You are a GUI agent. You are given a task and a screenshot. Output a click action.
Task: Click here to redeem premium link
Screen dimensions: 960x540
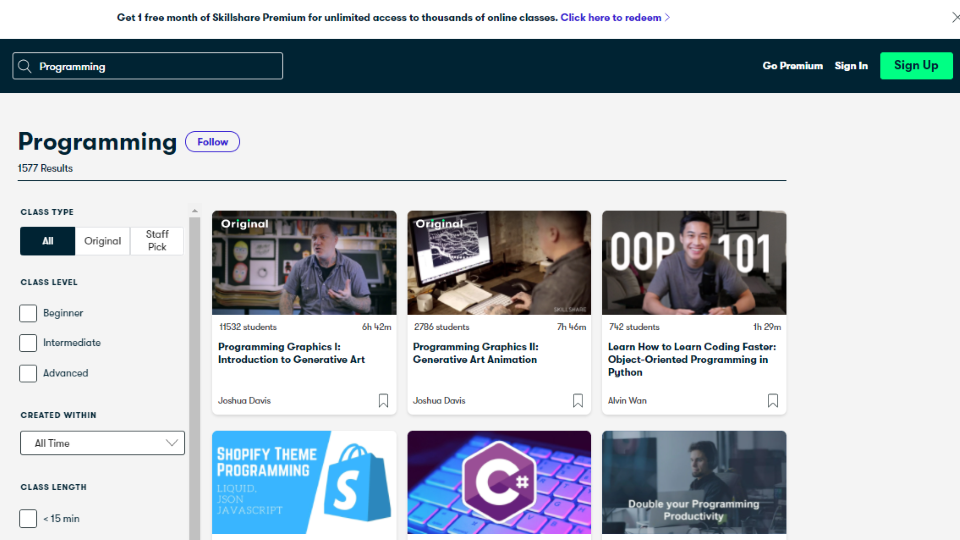[615, 17]
